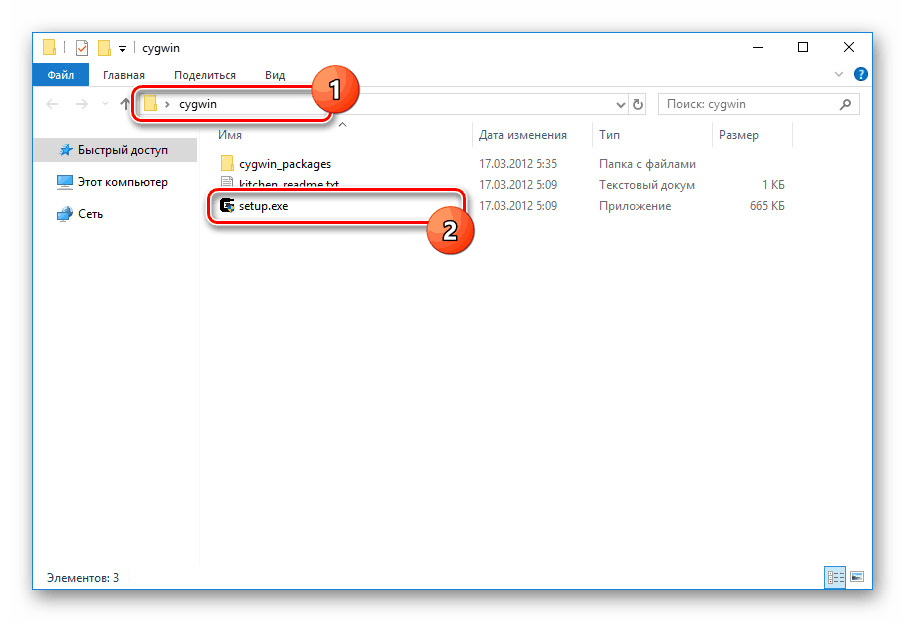Click the Элементов: 3 status text
Viewport: 905px width, 622px height.
(x=83, y=578)
